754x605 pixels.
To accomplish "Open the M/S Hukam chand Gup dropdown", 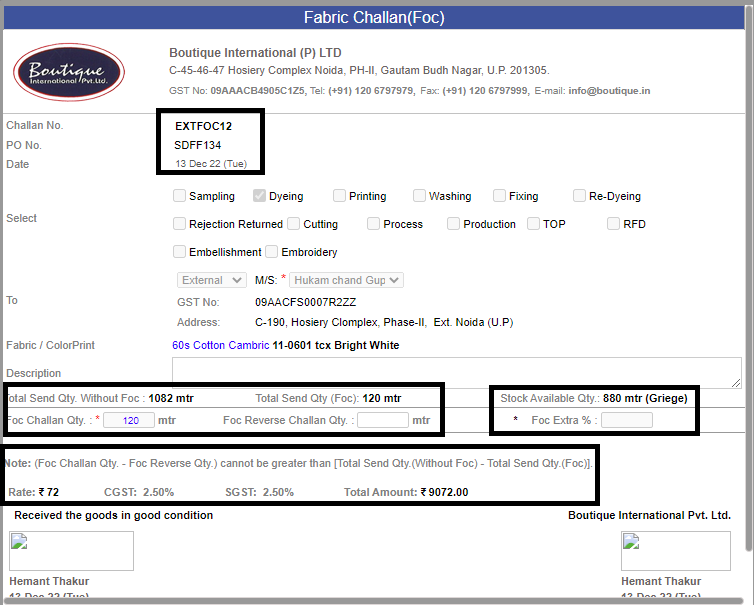I will pos(346,280).
